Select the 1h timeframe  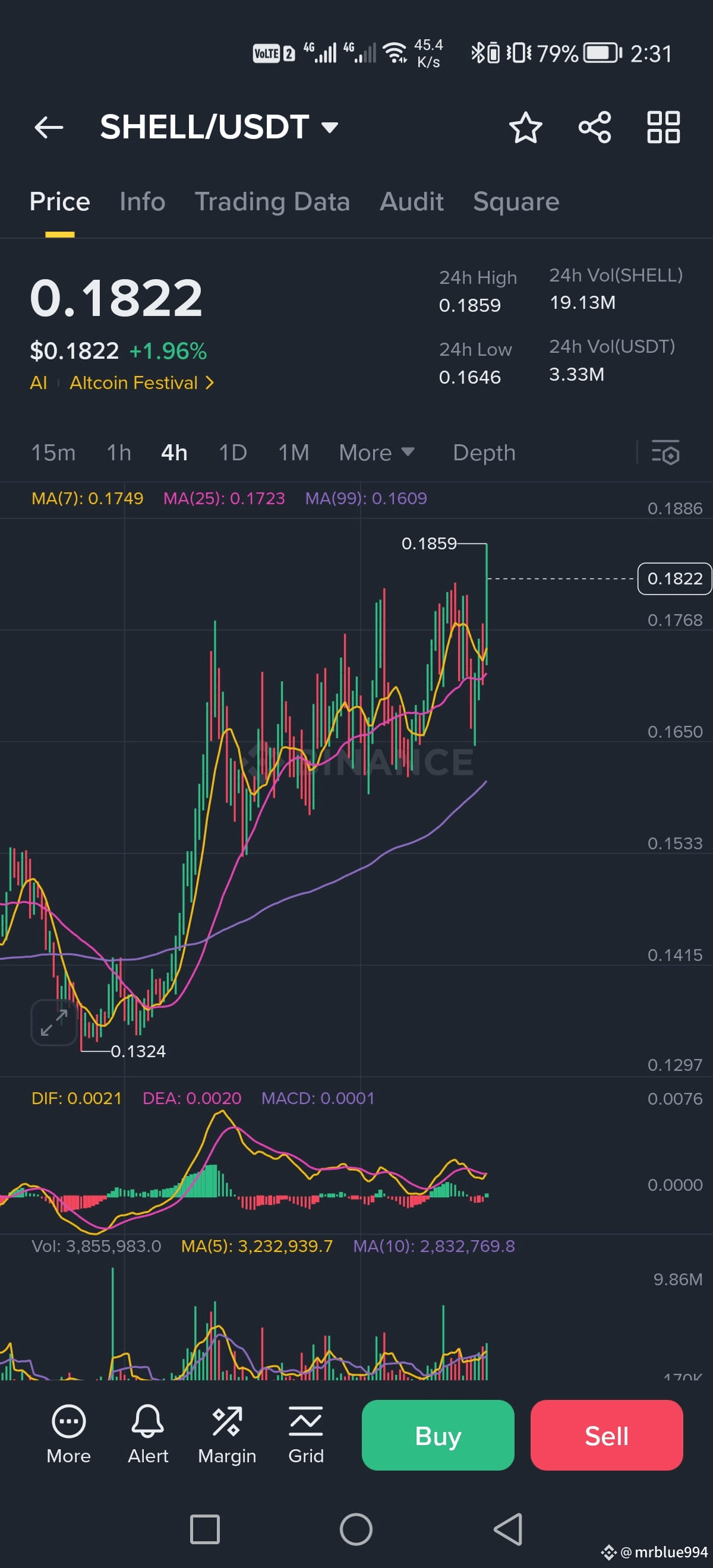pos(119,452)
